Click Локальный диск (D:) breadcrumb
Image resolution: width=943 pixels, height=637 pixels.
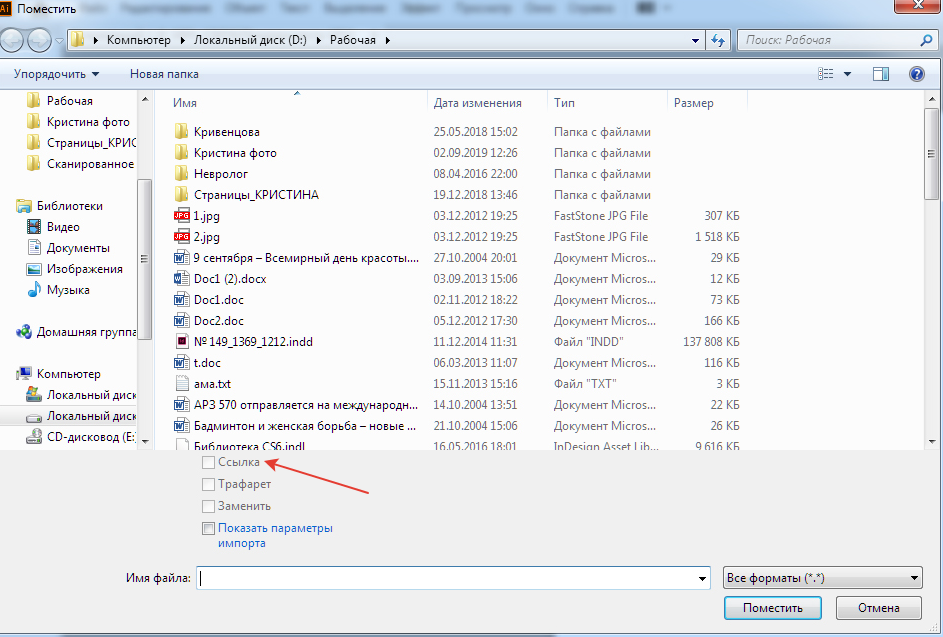(x=250, y=40)
